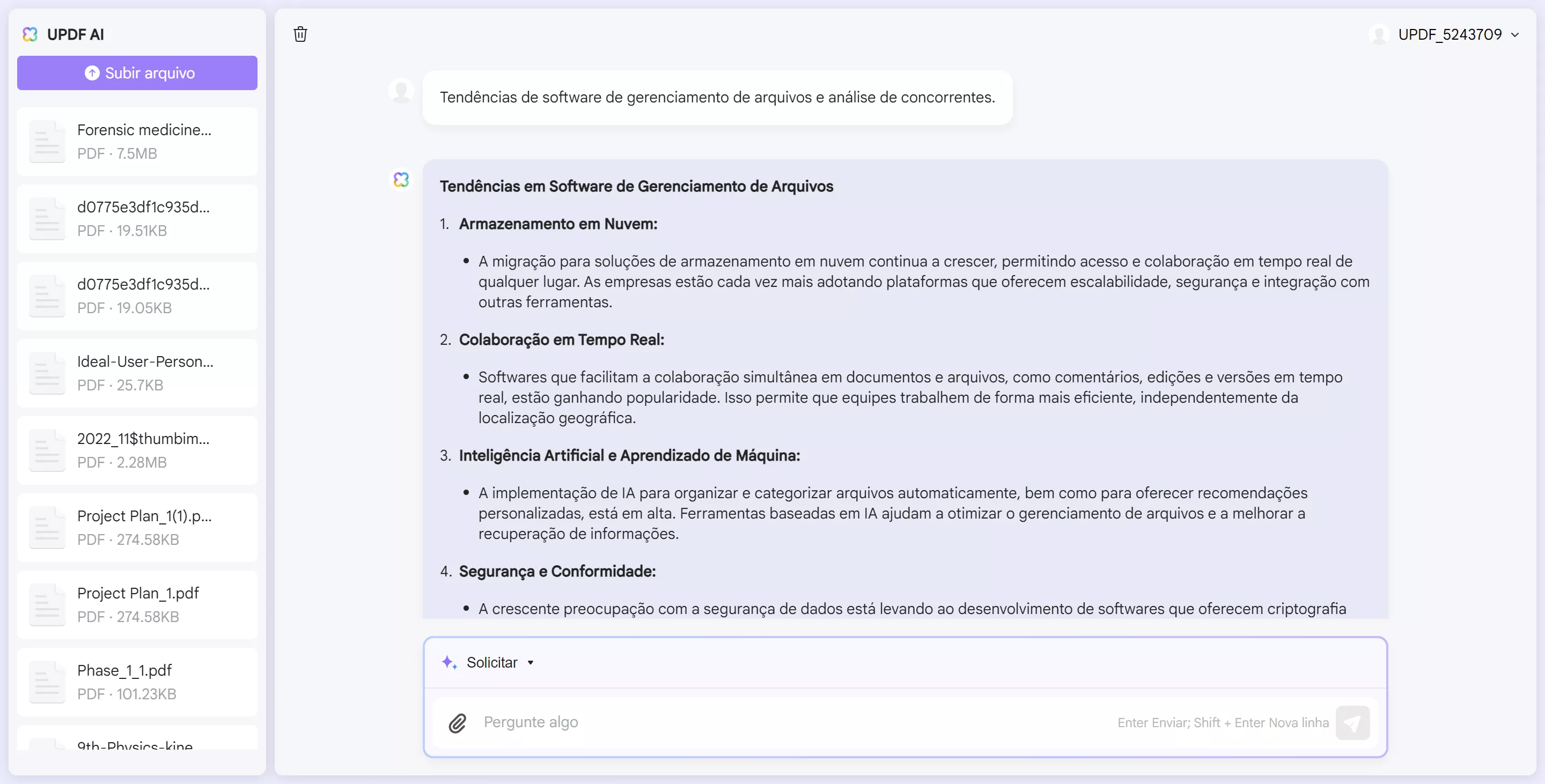Click the trash icon to delete conversation
1545x784 pixels.
click(300, 34)
